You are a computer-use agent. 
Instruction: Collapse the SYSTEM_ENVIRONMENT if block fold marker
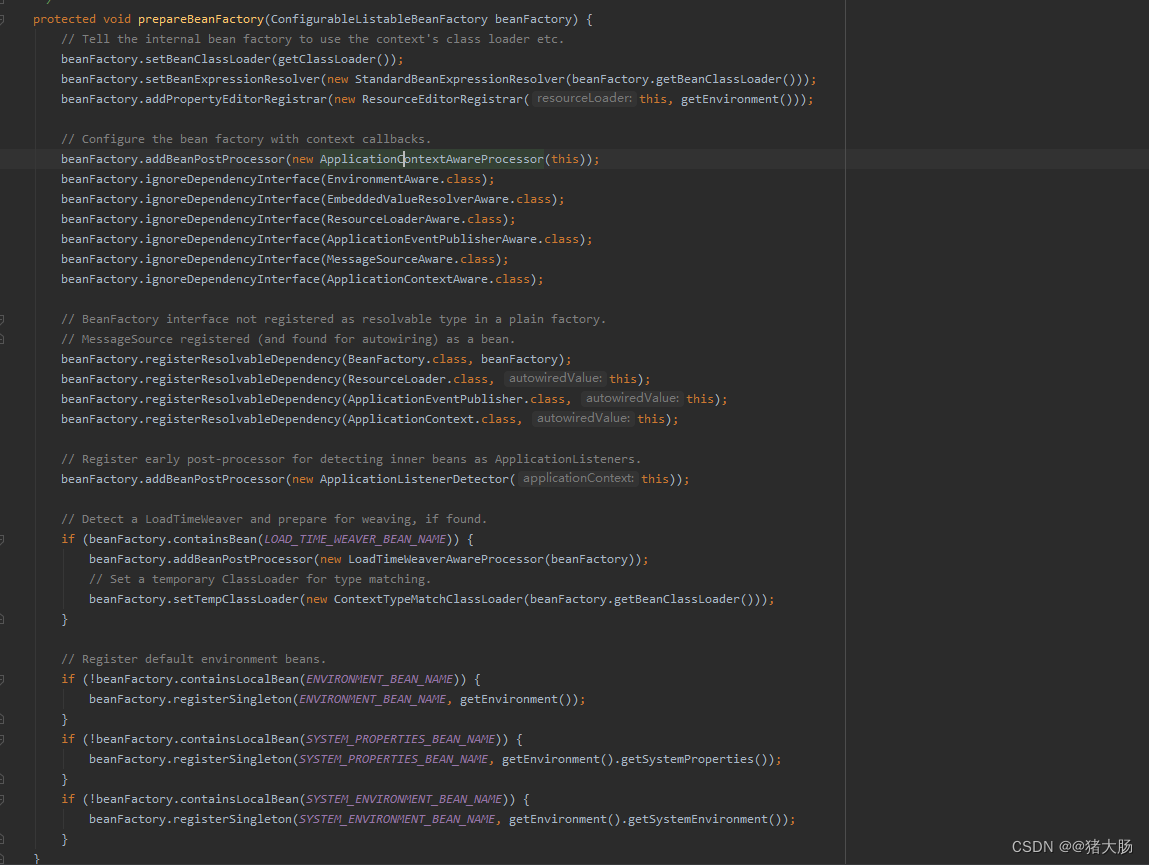coord(2,800)
